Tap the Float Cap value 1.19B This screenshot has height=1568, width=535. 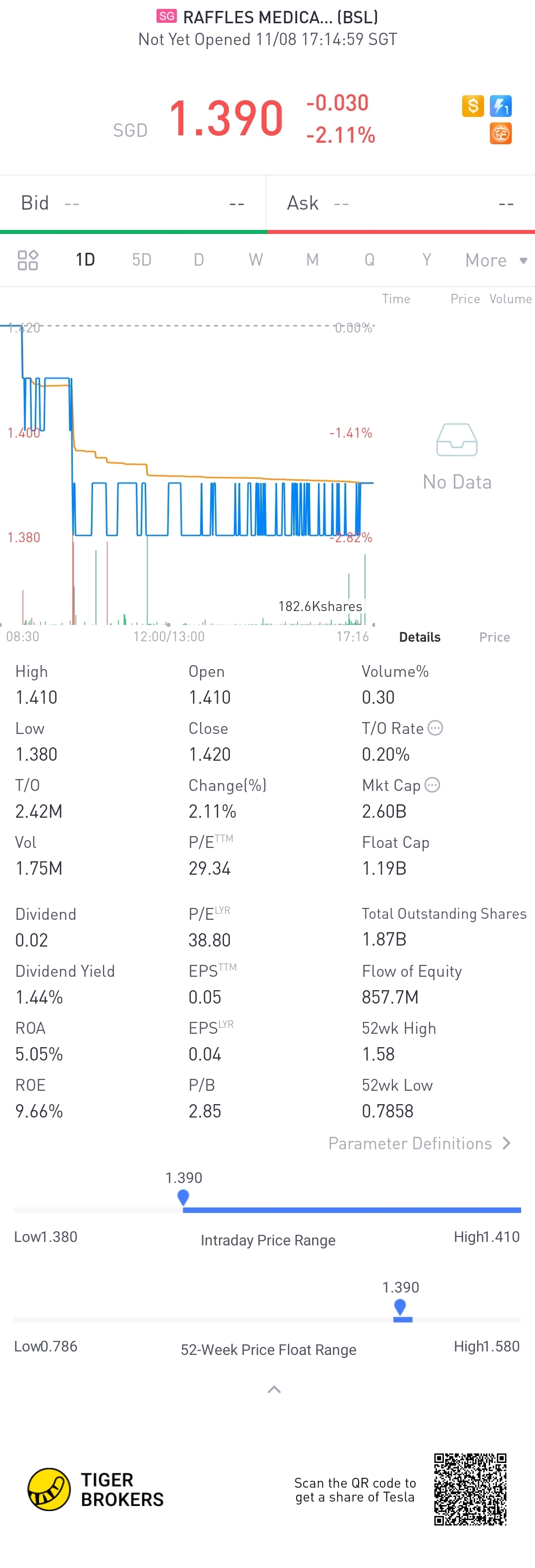tap(384, 868)
